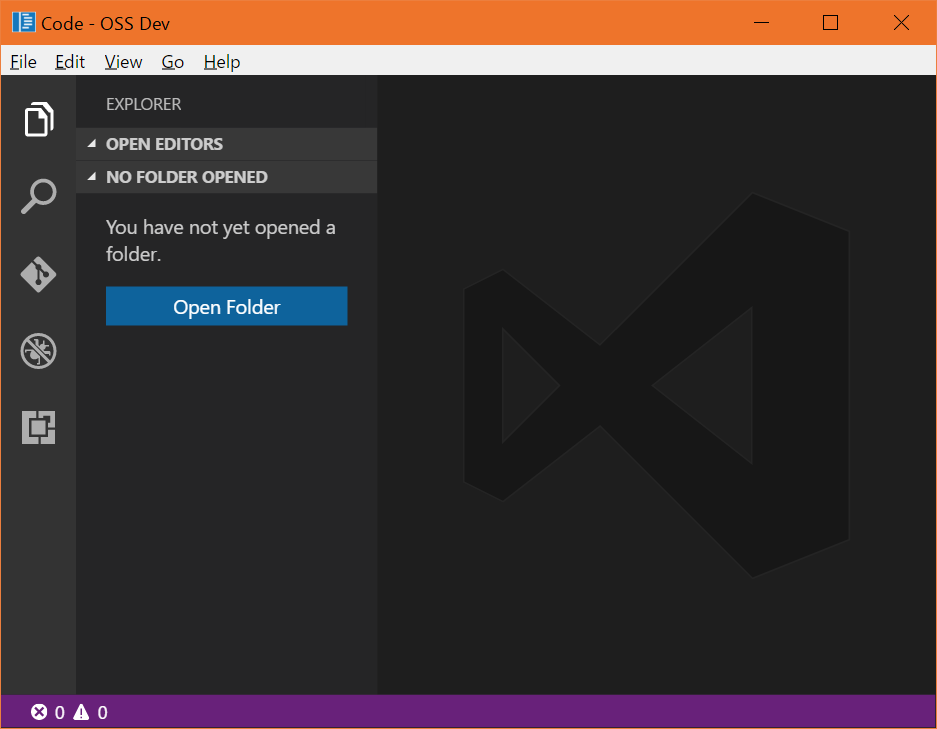Screen dimensions: 937x729
Task: Close the Code - OSS Dev window
Action: point(901,23)
